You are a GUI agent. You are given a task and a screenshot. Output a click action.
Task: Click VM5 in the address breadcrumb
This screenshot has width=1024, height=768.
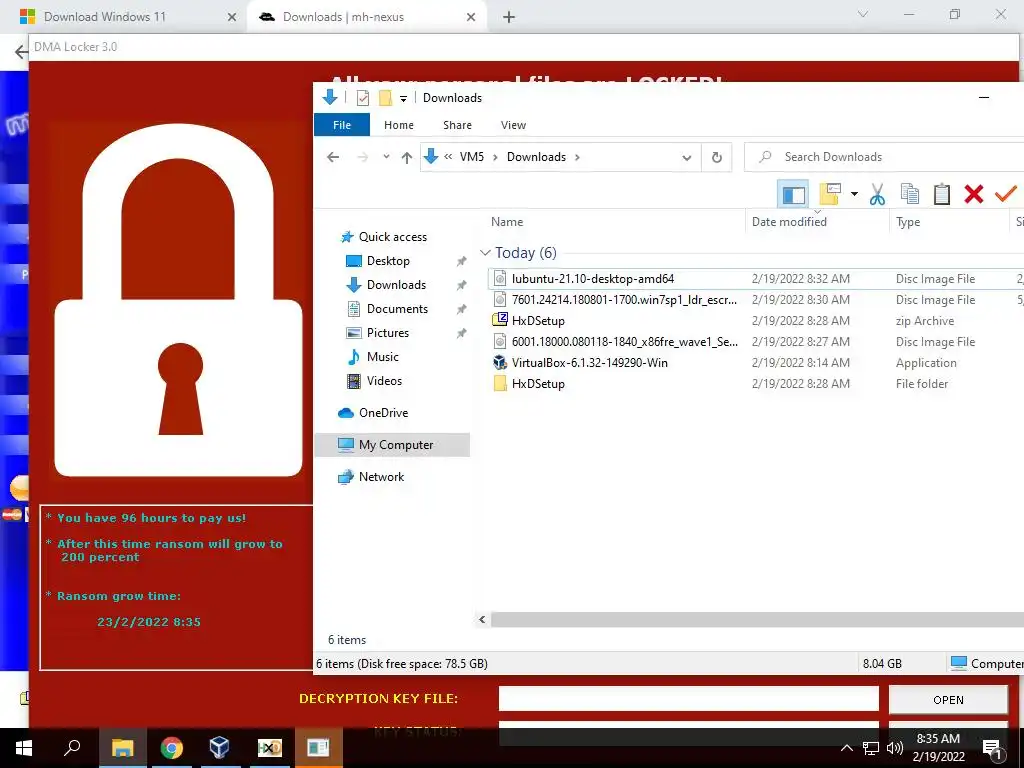tap(472, 157)
